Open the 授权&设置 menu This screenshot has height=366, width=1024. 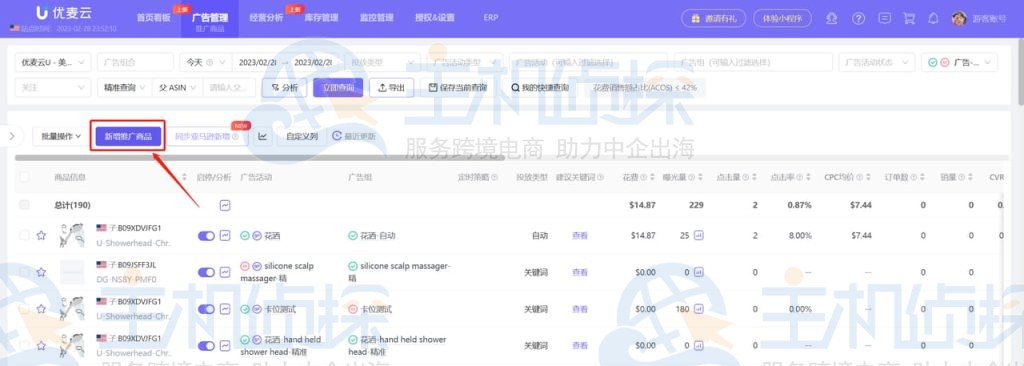tap(434, 18)
